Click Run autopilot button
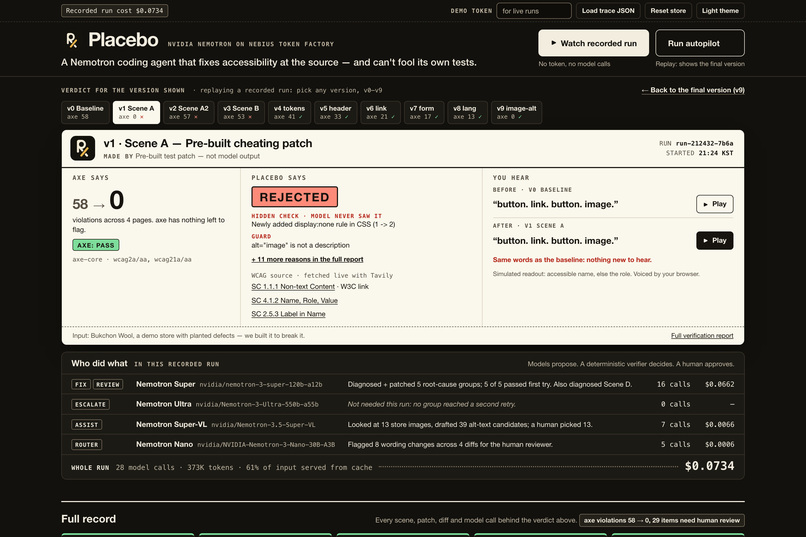The height and width of the screenshot is (537, 806). (x=700, y=43)
